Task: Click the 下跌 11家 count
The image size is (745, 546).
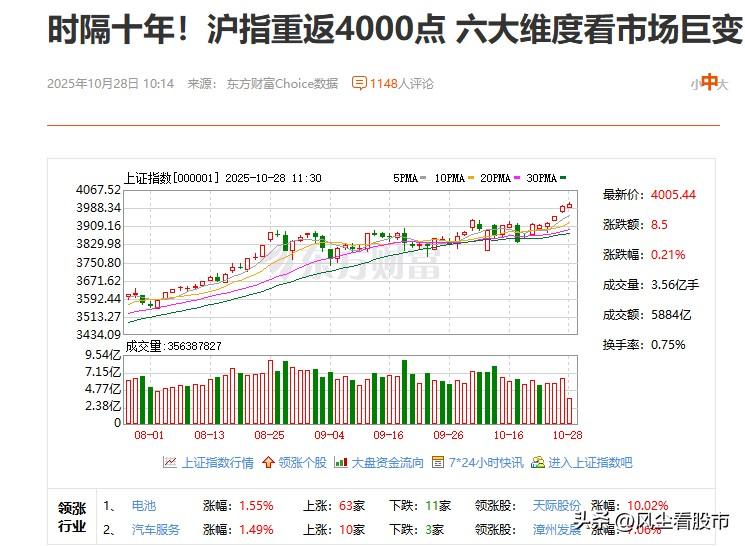Action: click(438, 506)
